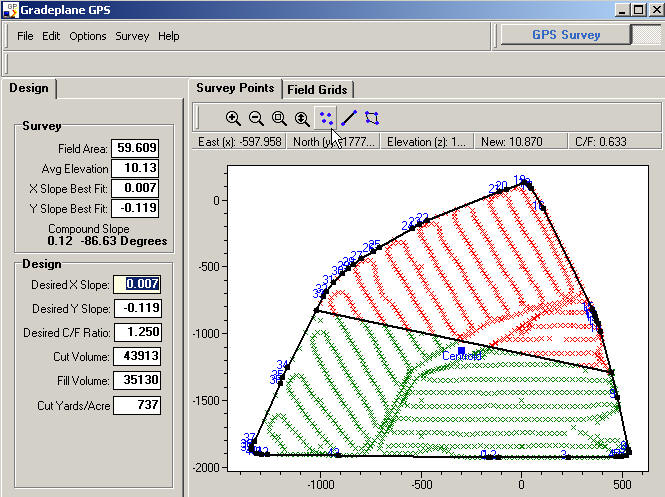The height and width of the screenshot is (497, 665).
Task: Select the Design tab
Action: (x=29, y=88)
